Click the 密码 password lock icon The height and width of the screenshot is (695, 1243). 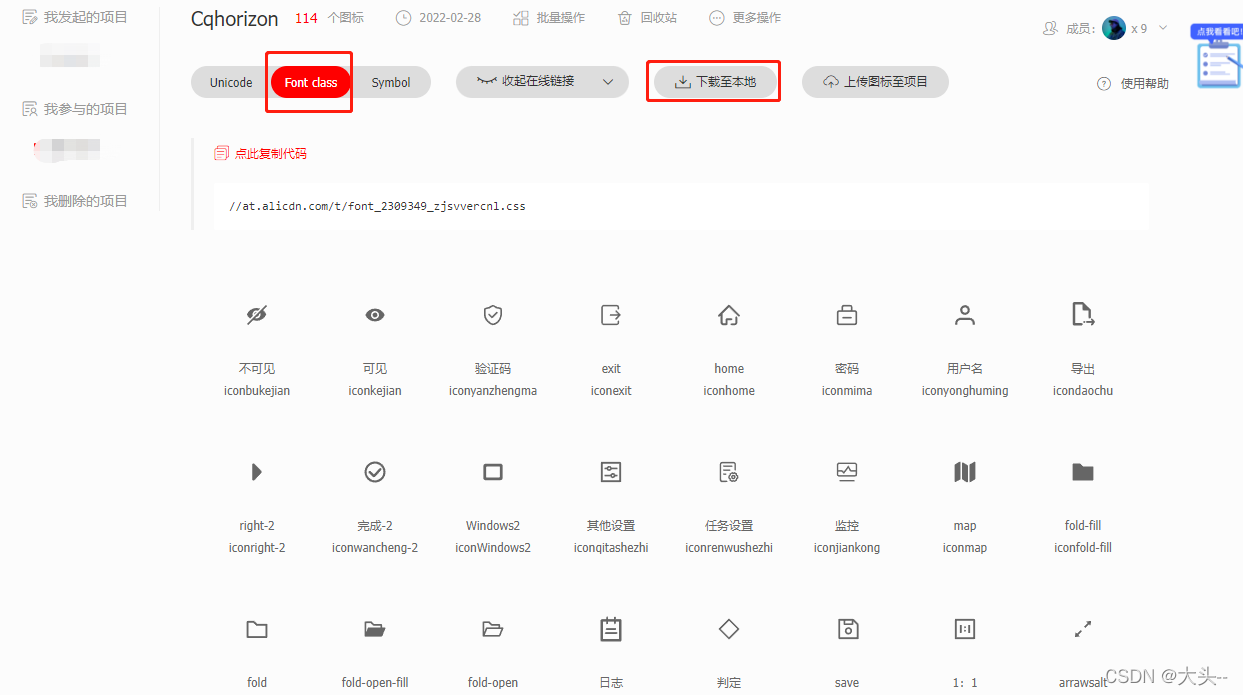(847, 314)
